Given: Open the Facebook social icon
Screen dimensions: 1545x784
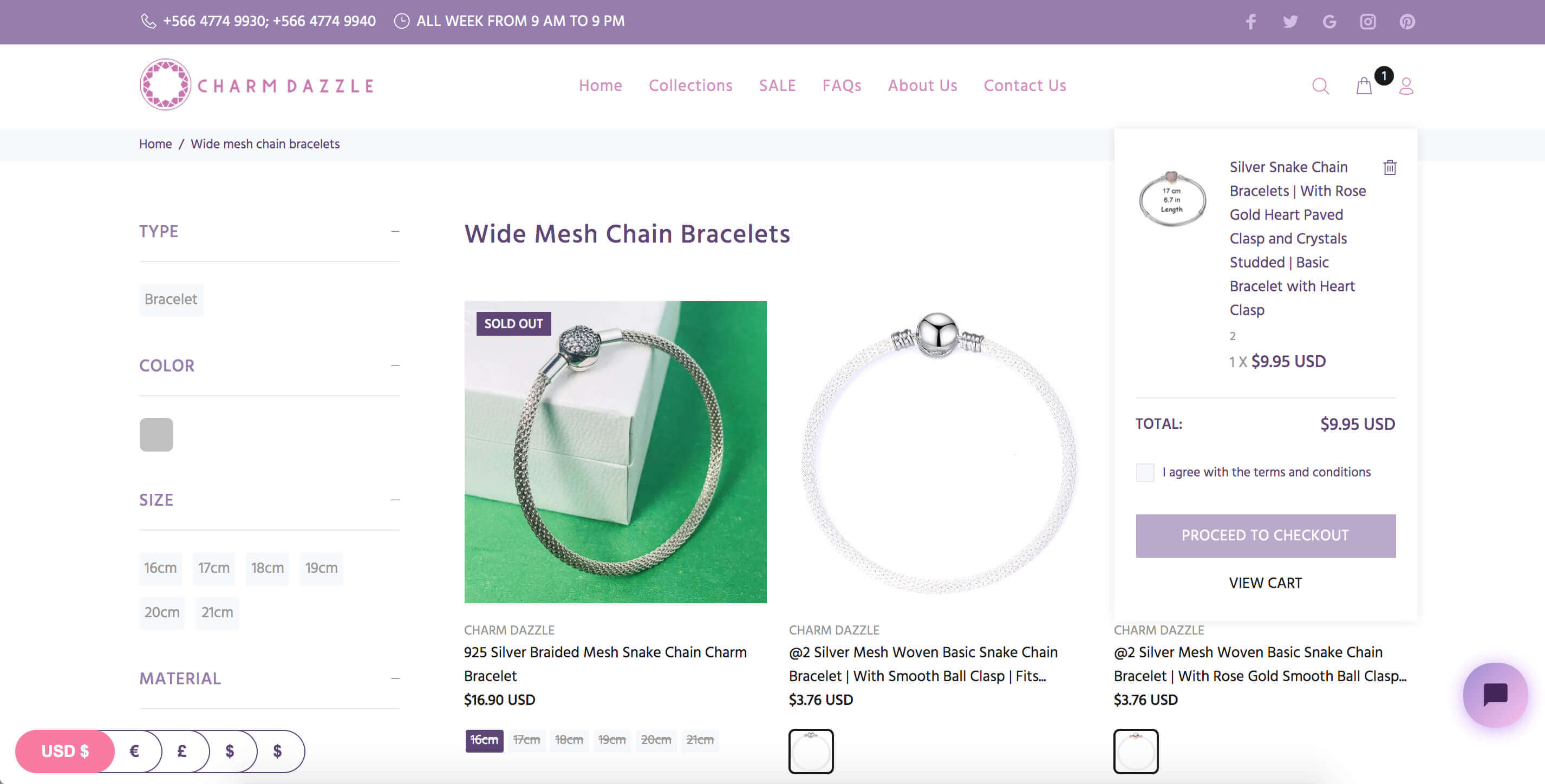Looking at the screenshot, I should click(1250, 22).
